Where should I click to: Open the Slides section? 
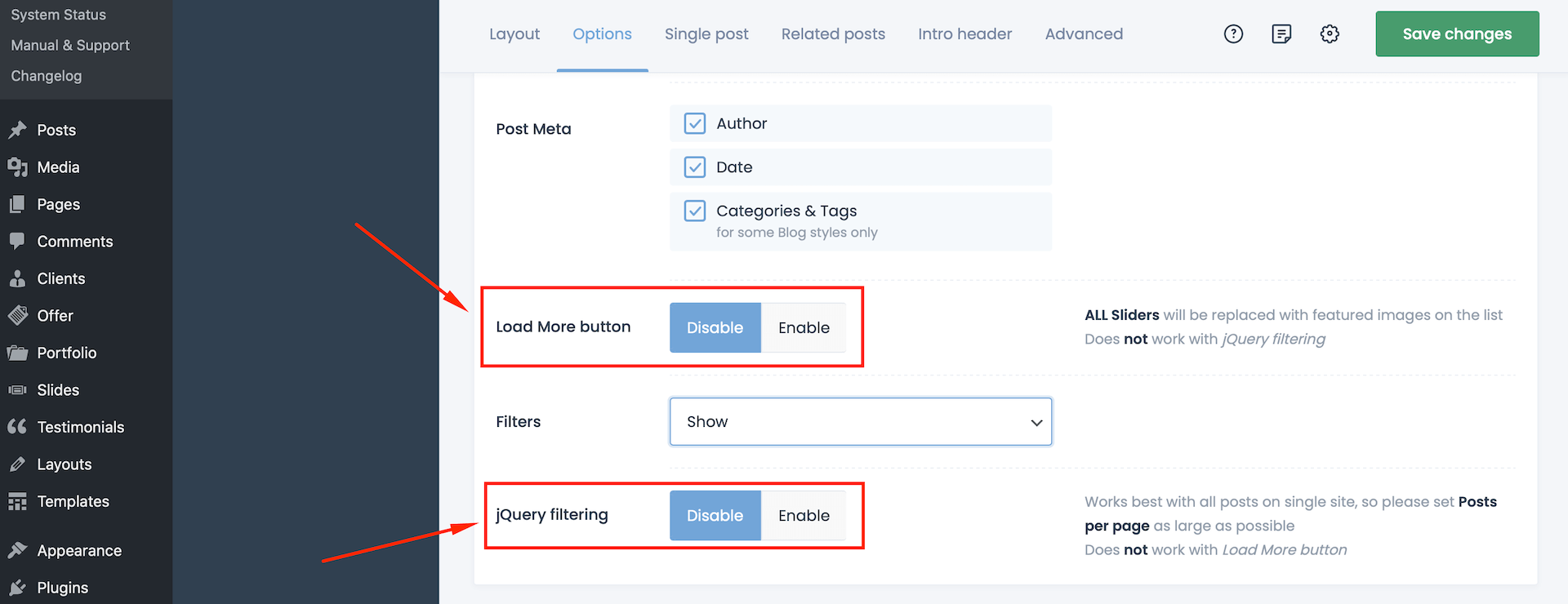click(56, 389)
